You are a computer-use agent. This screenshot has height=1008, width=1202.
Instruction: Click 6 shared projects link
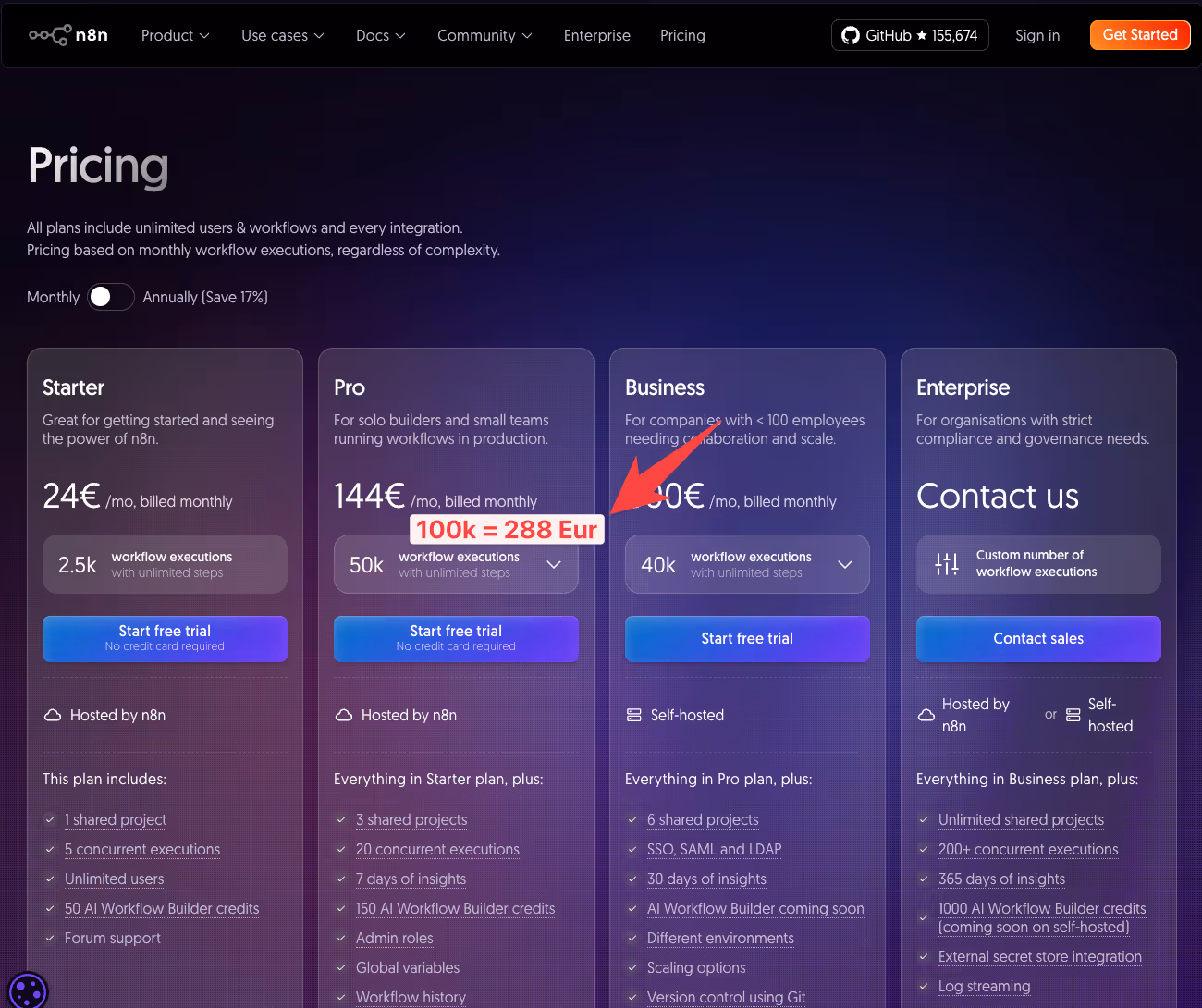(x=703, y=819)
